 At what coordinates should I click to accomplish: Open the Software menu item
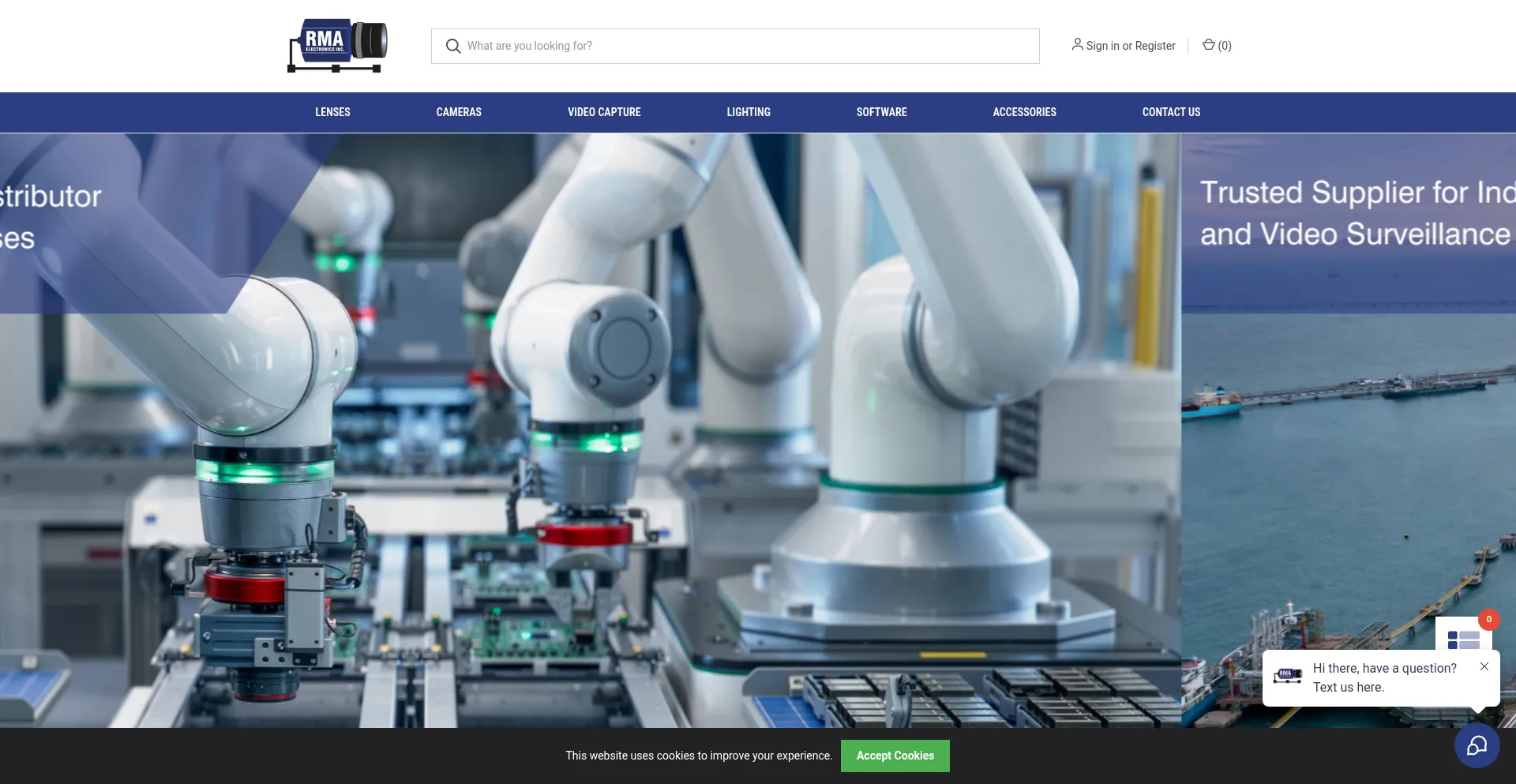coord(881,112)
